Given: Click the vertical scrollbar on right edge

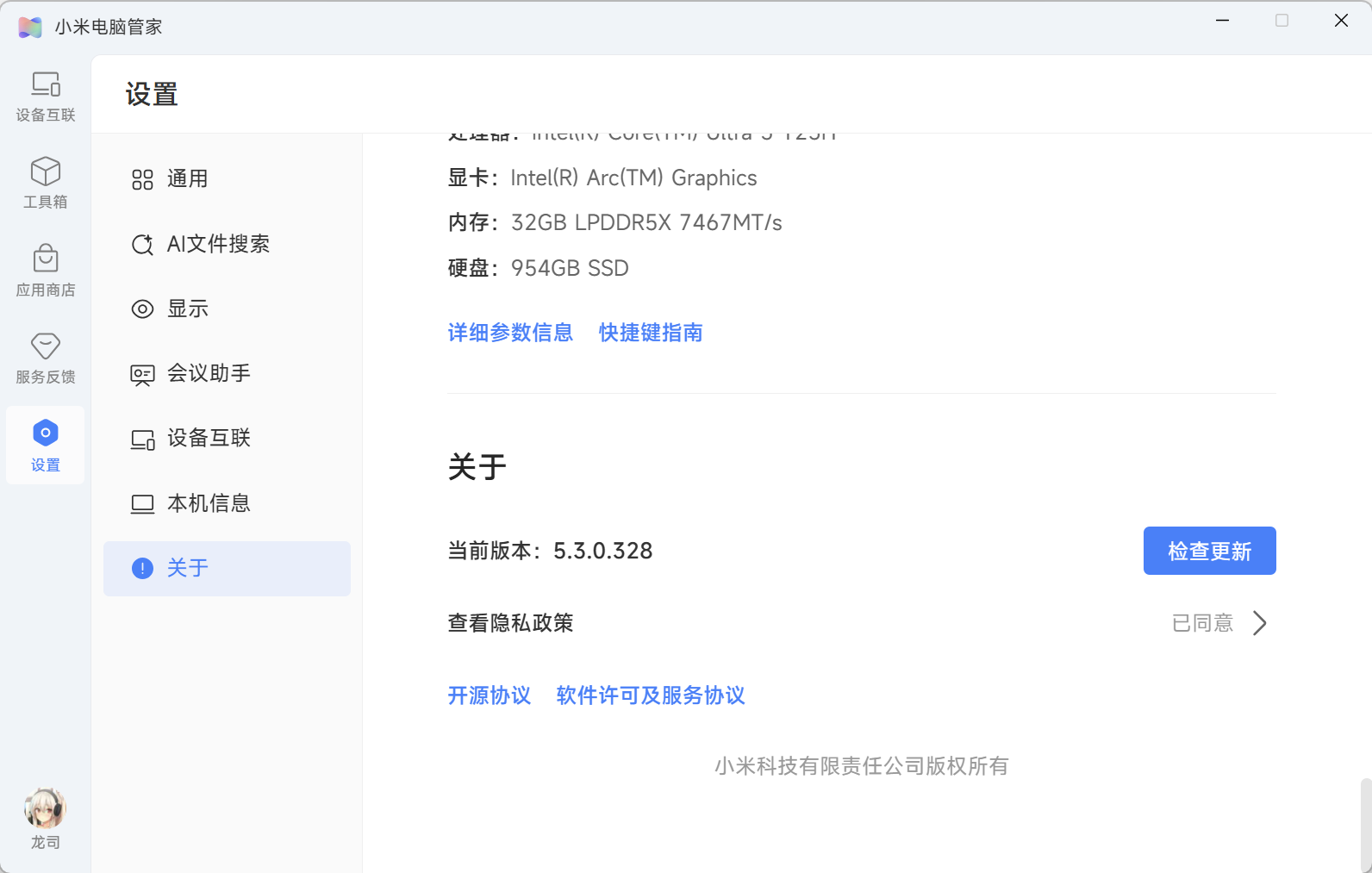Looking at the screenshot, I should [1365, 825].
